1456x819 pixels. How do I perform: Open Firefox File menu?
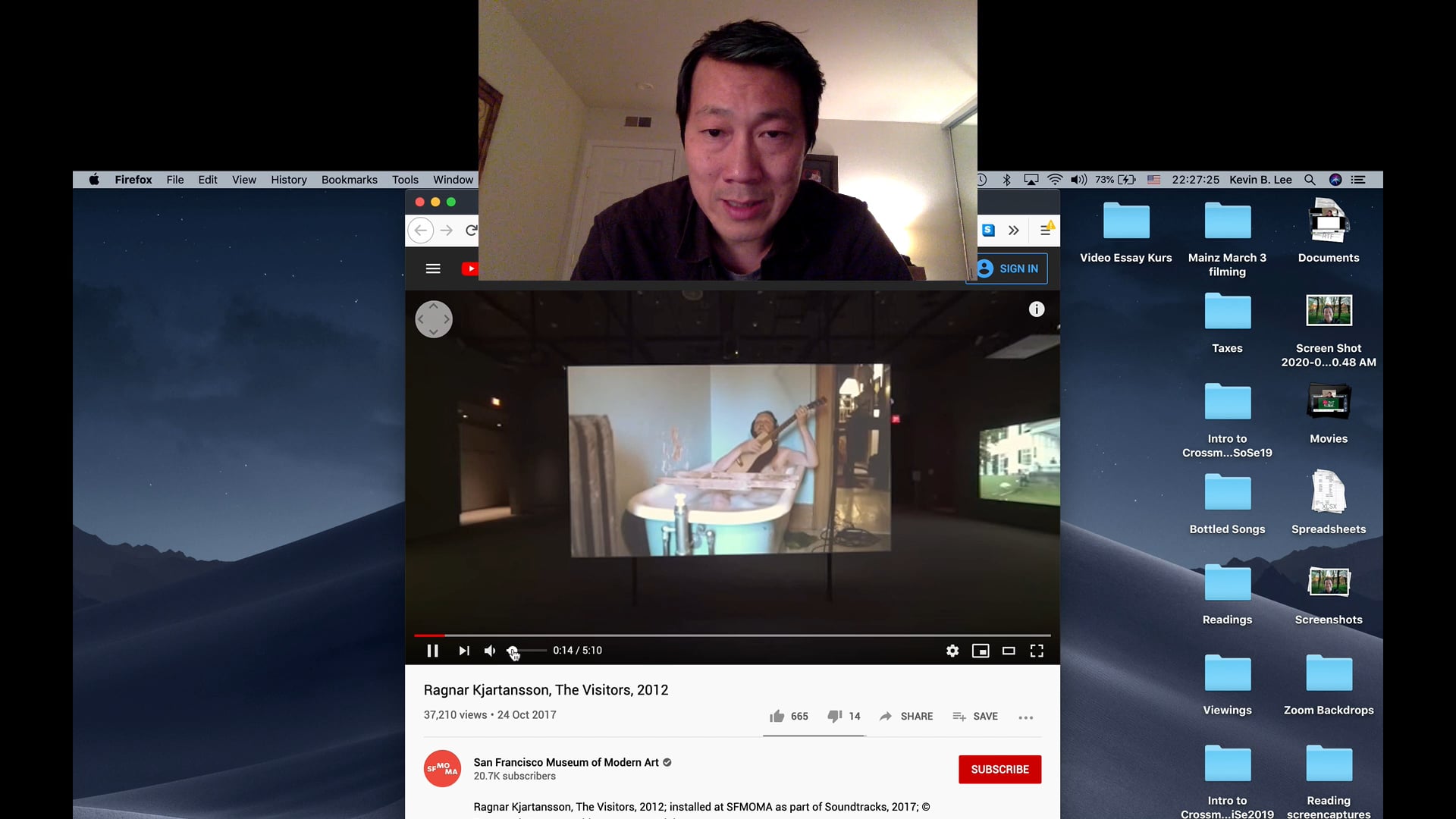pyautogui.click(x=174, y=179)
